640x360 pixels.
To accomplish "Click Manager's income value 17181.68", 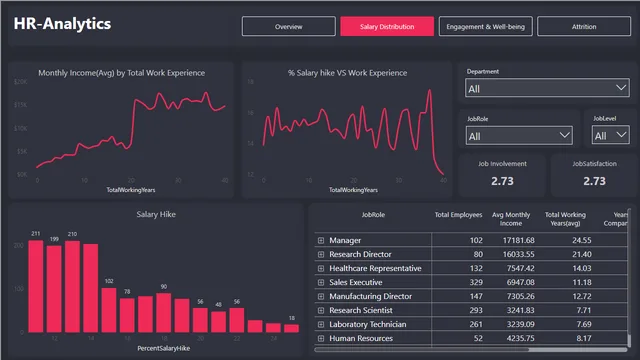I will click(518, 240).
